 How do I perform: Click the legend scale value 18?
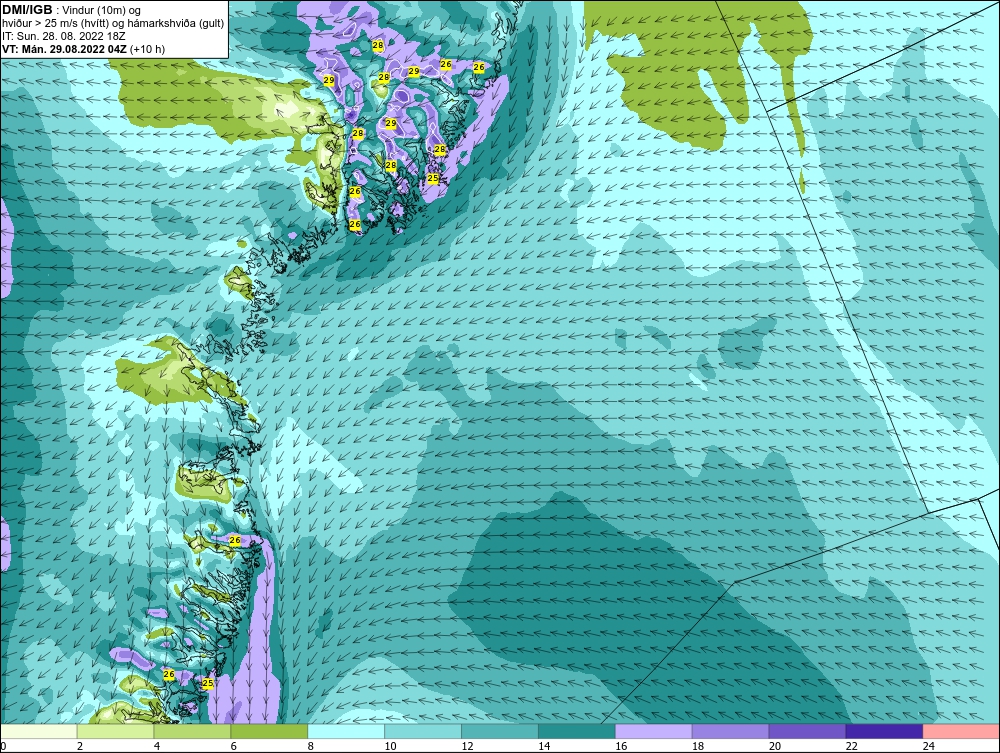point(698,746)
